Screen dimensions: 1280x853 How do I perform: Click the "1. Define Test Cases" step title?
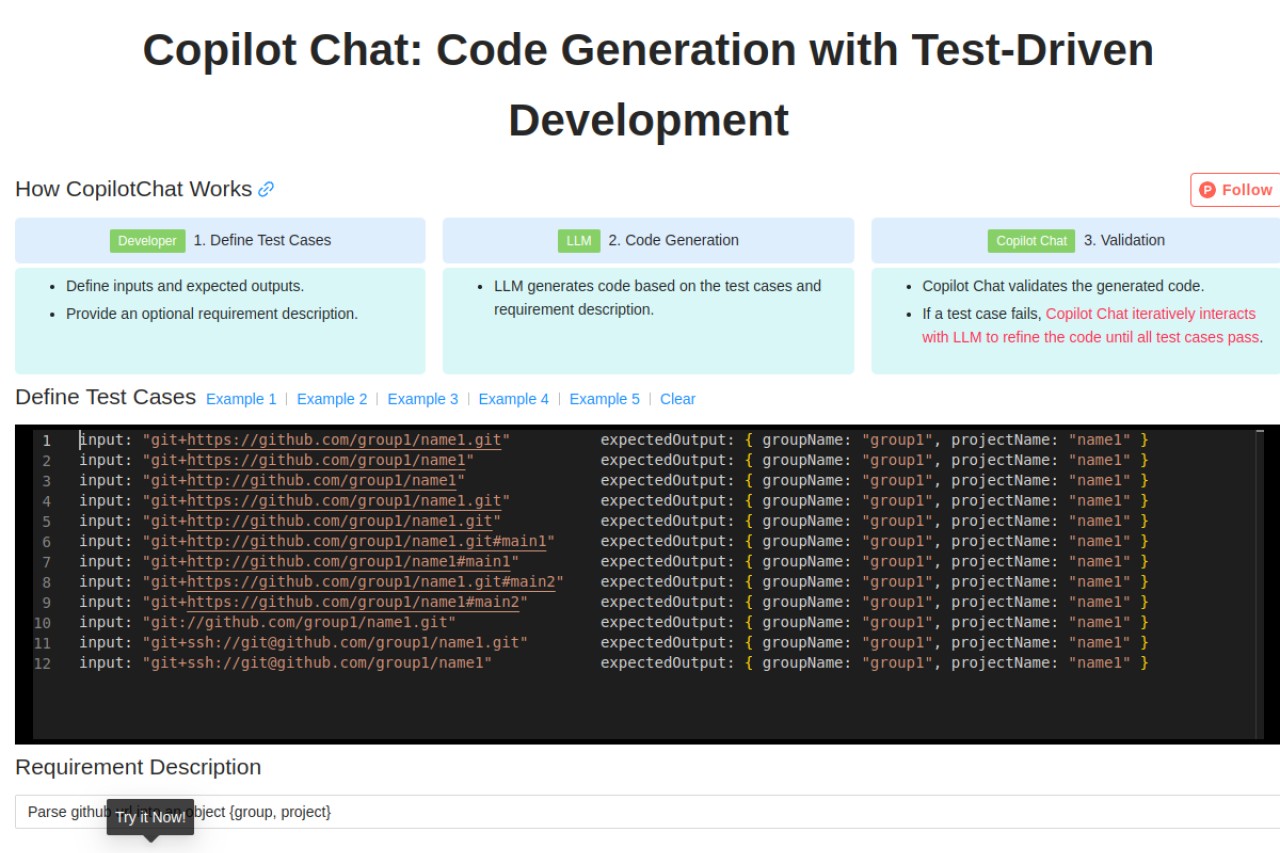[x=262, y=240]
